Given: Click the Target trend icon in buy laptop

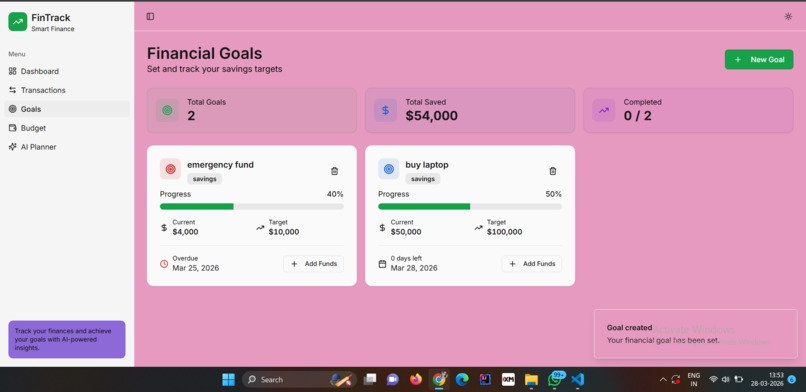Looking at the screenshot, I should click(x=479, y=227).
